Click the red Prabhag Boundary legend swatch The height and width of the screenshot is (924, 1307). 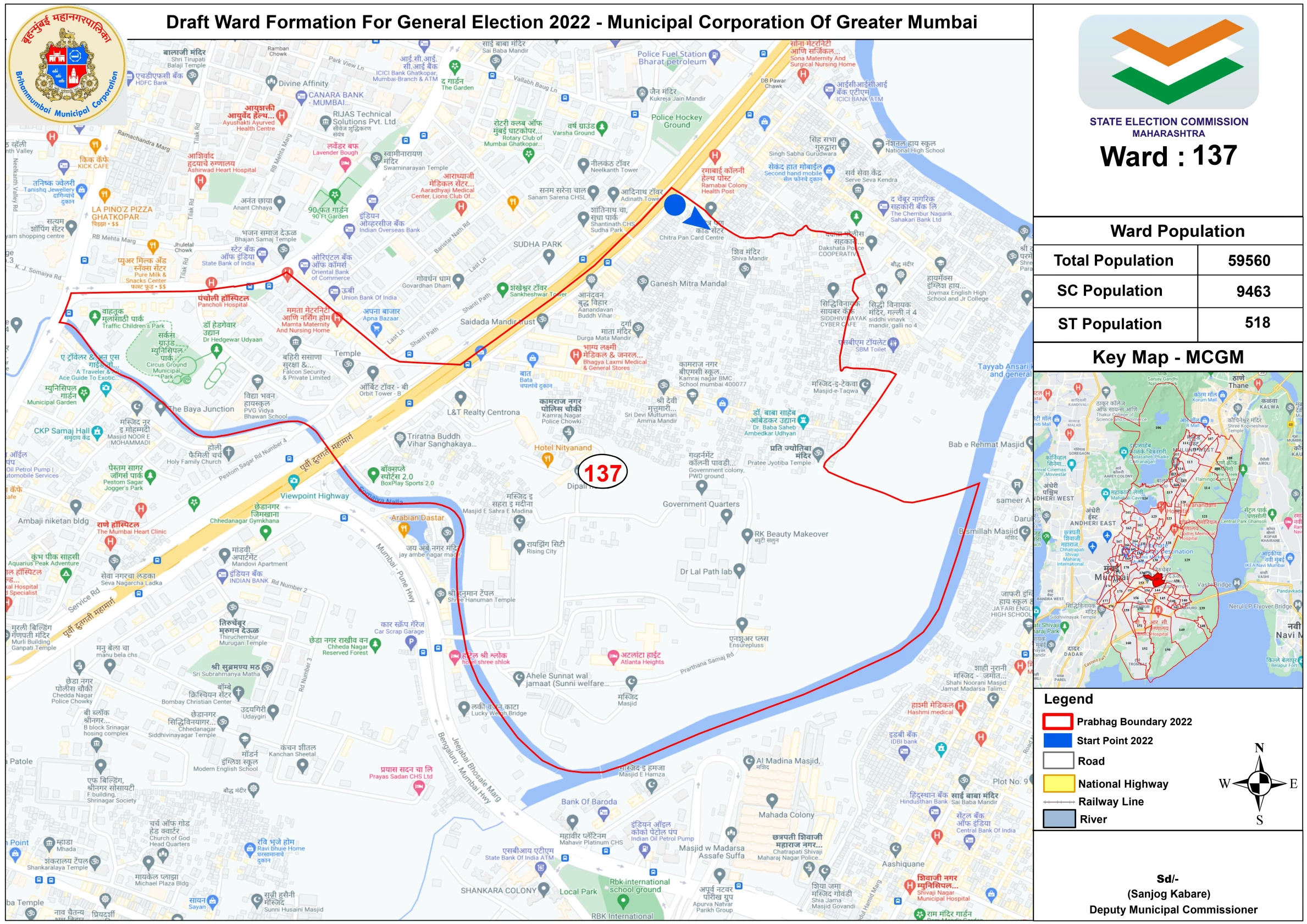(x=1057, y=721)
